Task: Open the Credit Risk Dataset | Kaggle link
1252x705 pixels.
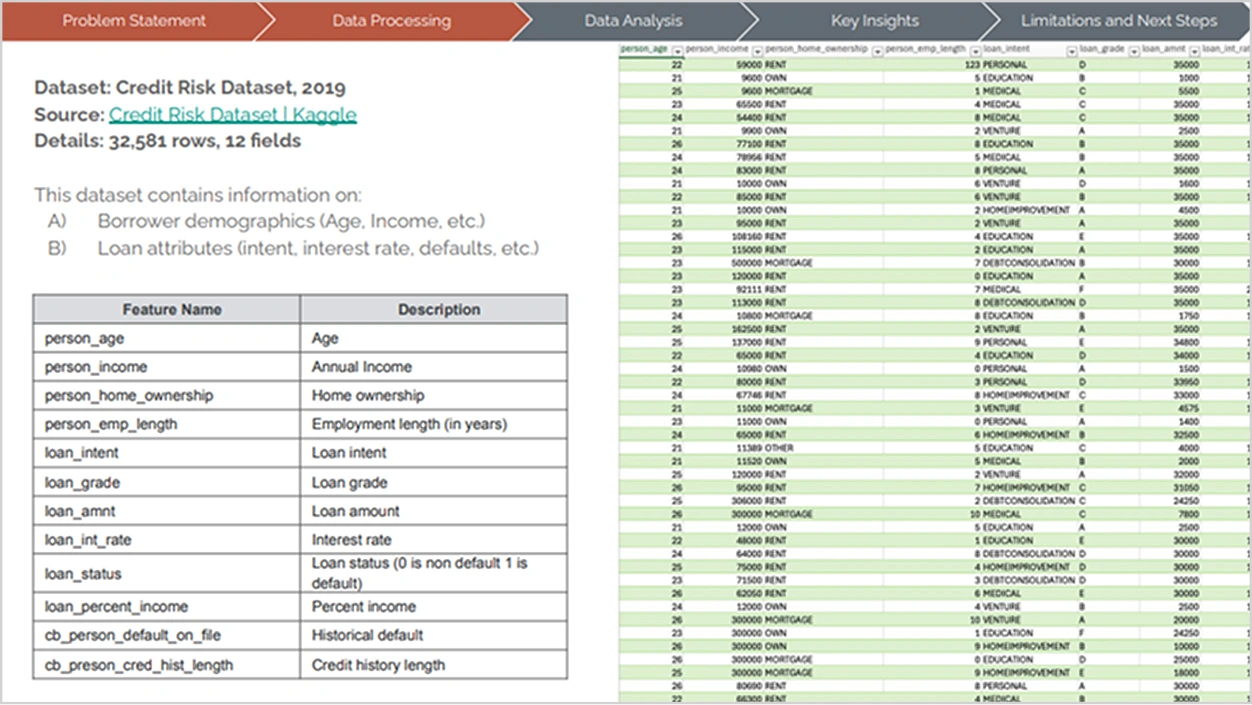Action: pos(233,114)
